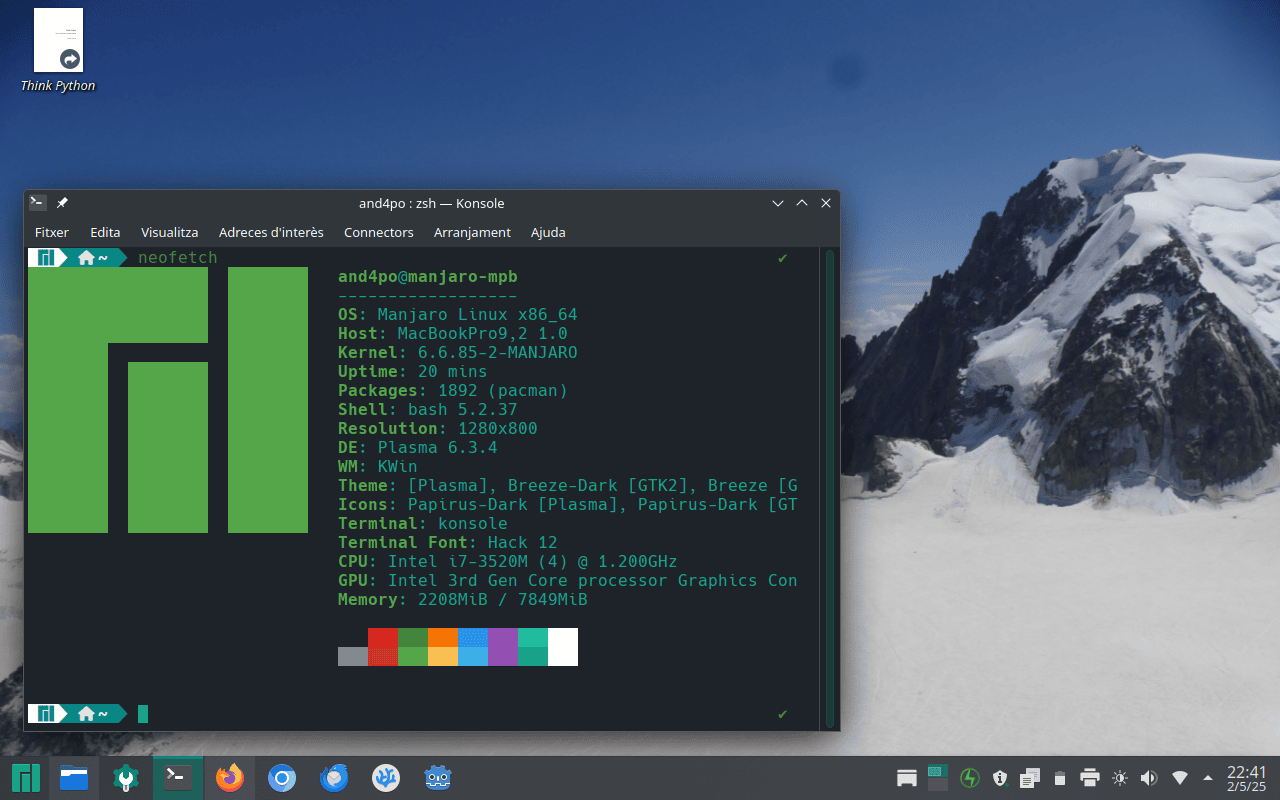Click the white color block in neofetch palette
1280x800 pixels.
(563, 647)
